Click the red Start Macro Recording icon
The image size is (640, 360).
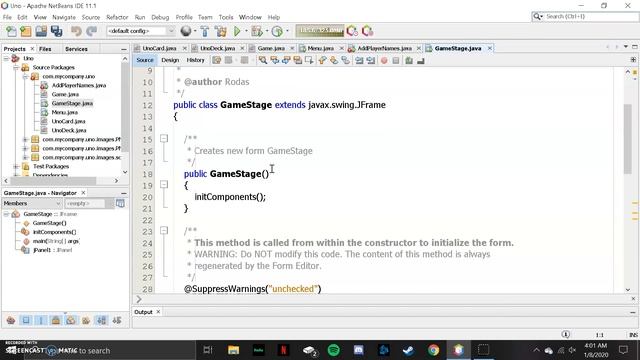coord(384,60)
